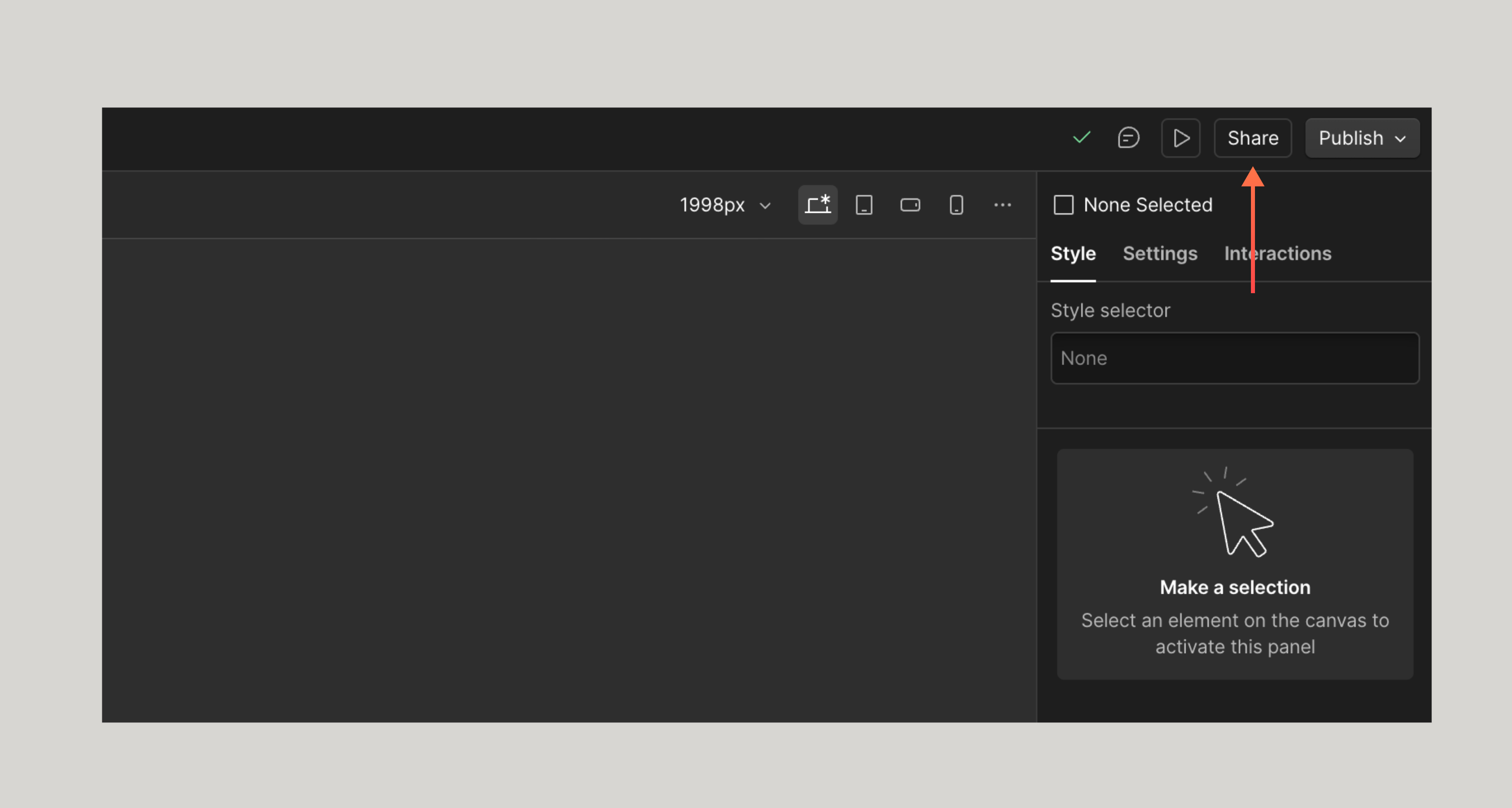1512x808 pixels.
Task: Switch to Mobile landscape breakpoint icon
Action: (x=910, y=205)
